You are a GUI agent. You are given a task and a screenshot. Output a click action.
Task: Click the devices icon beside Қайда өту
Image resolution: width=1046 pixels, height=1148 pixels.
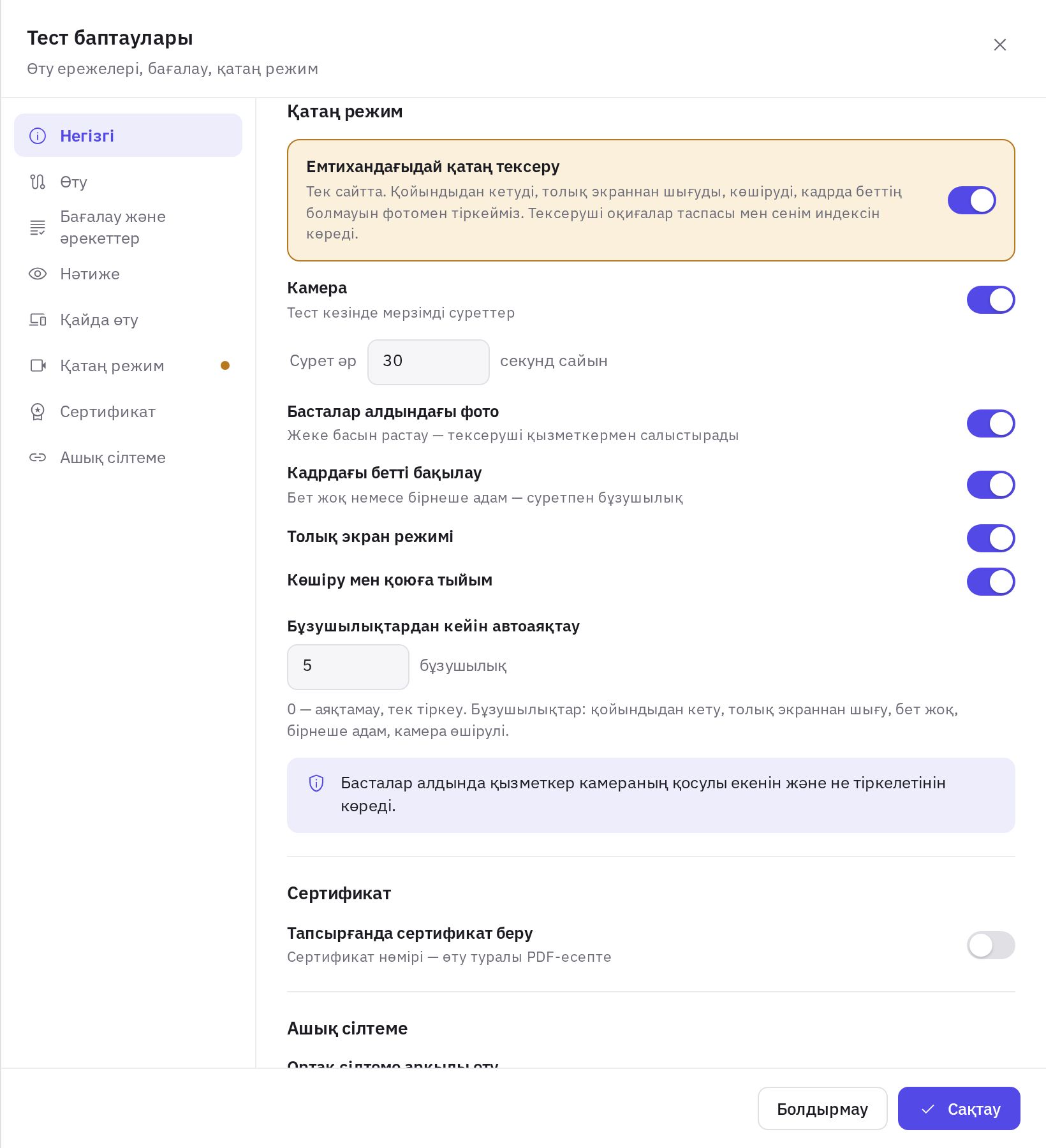(x=38, y=320)
